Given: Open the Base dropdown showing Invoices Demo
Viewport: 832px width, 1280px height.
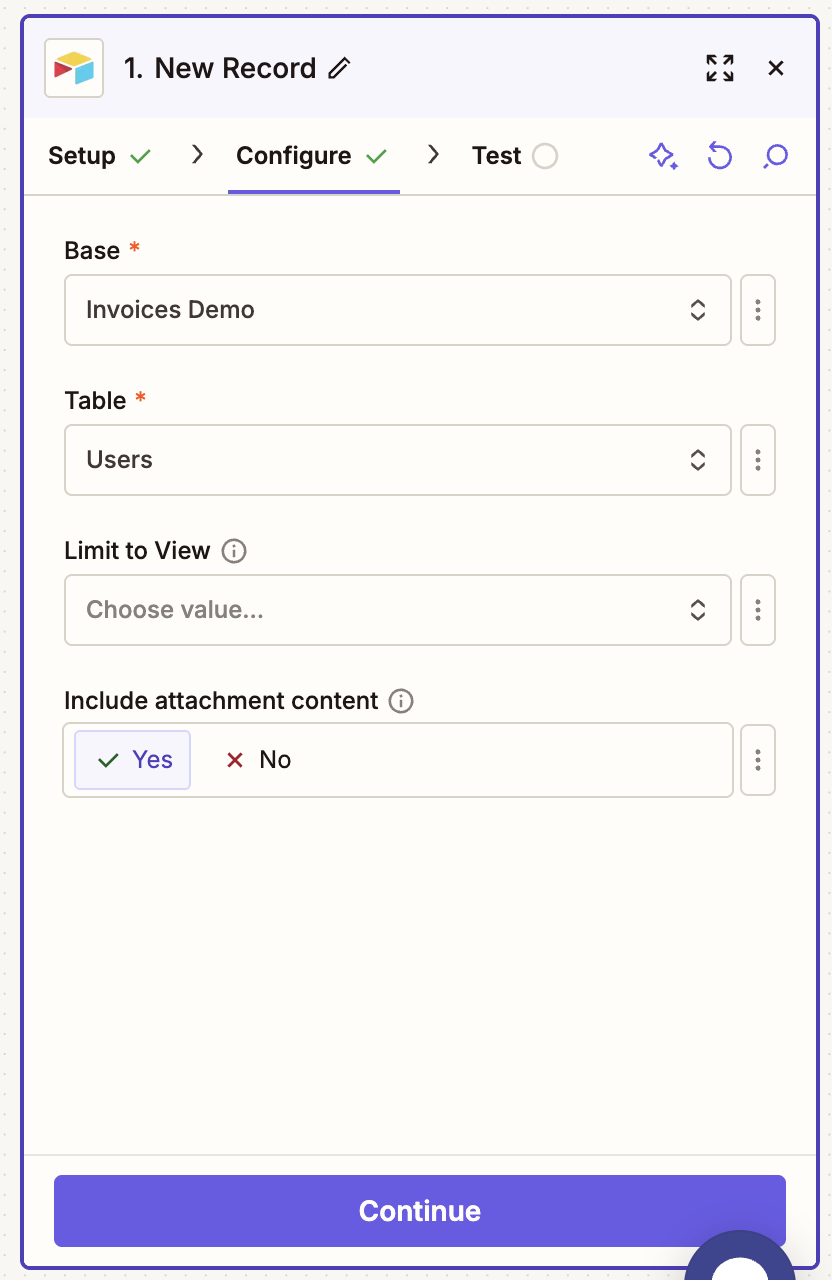Looking at the screenshot, I should click(x=397, y=310).
